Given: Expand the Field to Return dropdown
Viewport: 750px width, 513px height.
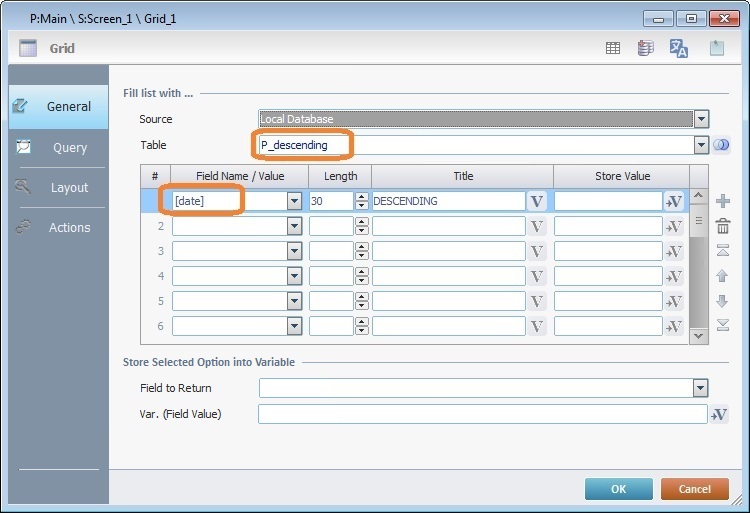Looking at the screenshot, I should tap(701, 388).
